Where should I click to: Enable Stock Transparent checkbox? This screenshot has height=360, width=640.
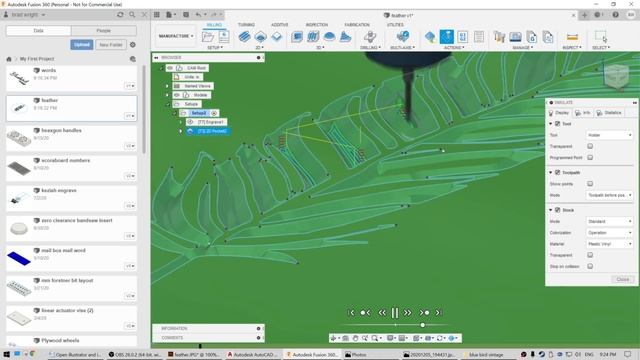pos(590,255)
